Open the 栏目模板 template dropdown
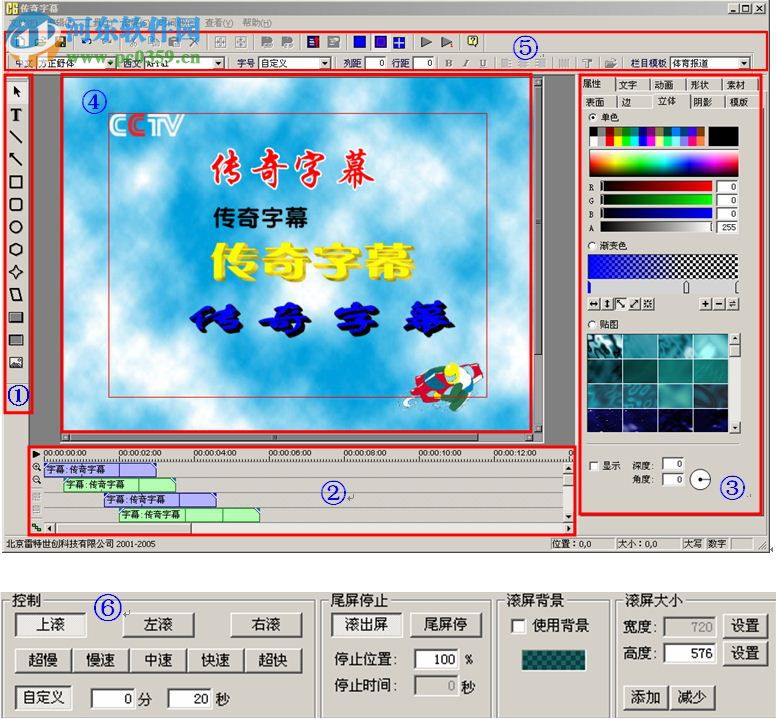776x719 pixels. coord(744,63)
